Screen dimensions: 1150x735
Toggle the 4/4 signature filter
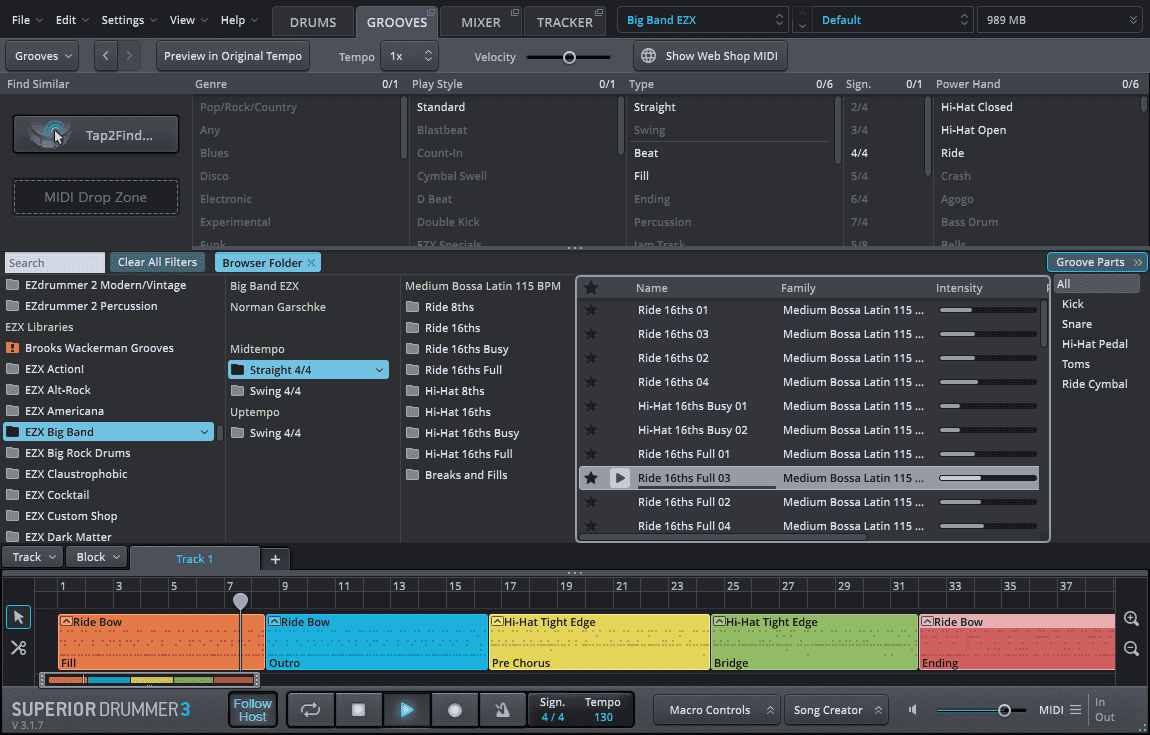click(x=859, y=153)
